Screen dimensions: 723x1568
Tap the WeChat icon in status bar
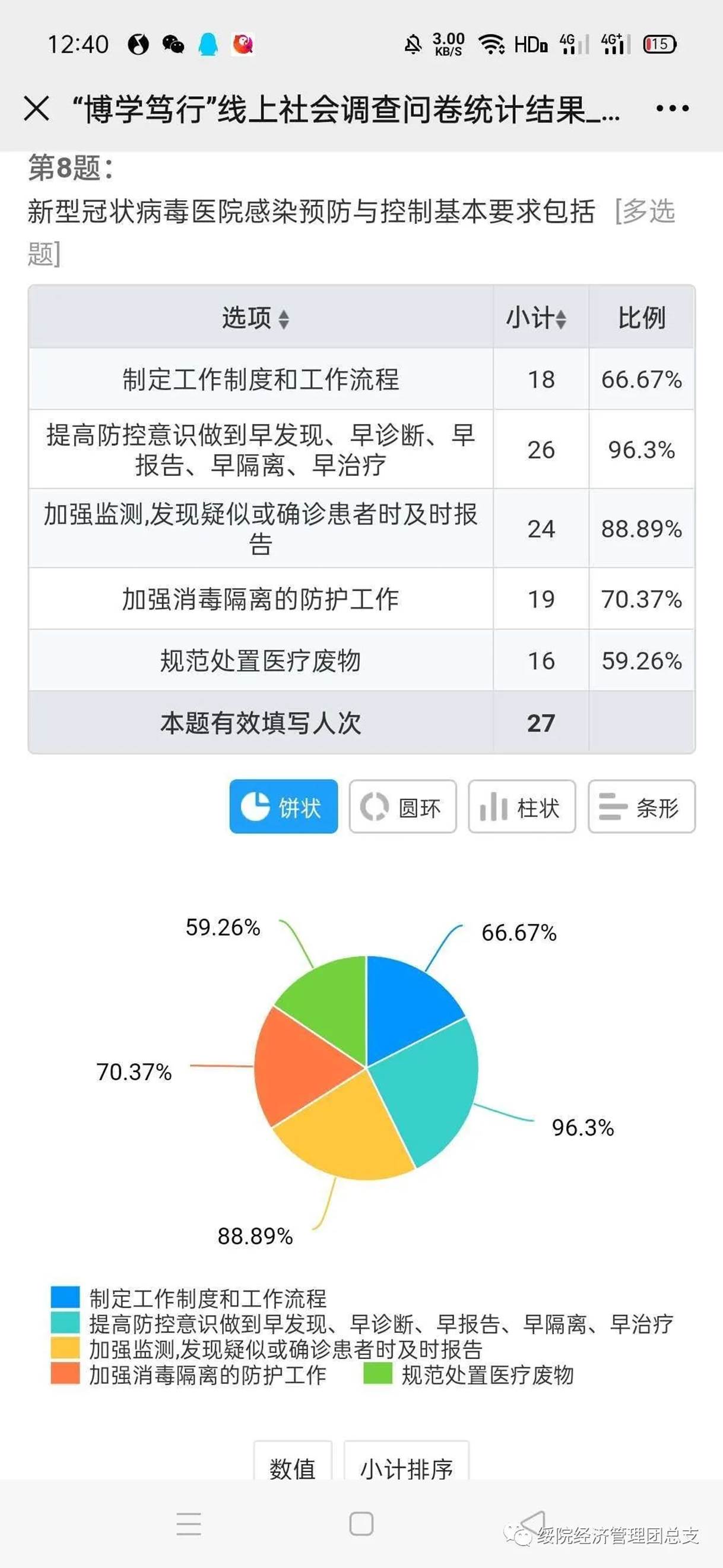[x=173, y=45]
